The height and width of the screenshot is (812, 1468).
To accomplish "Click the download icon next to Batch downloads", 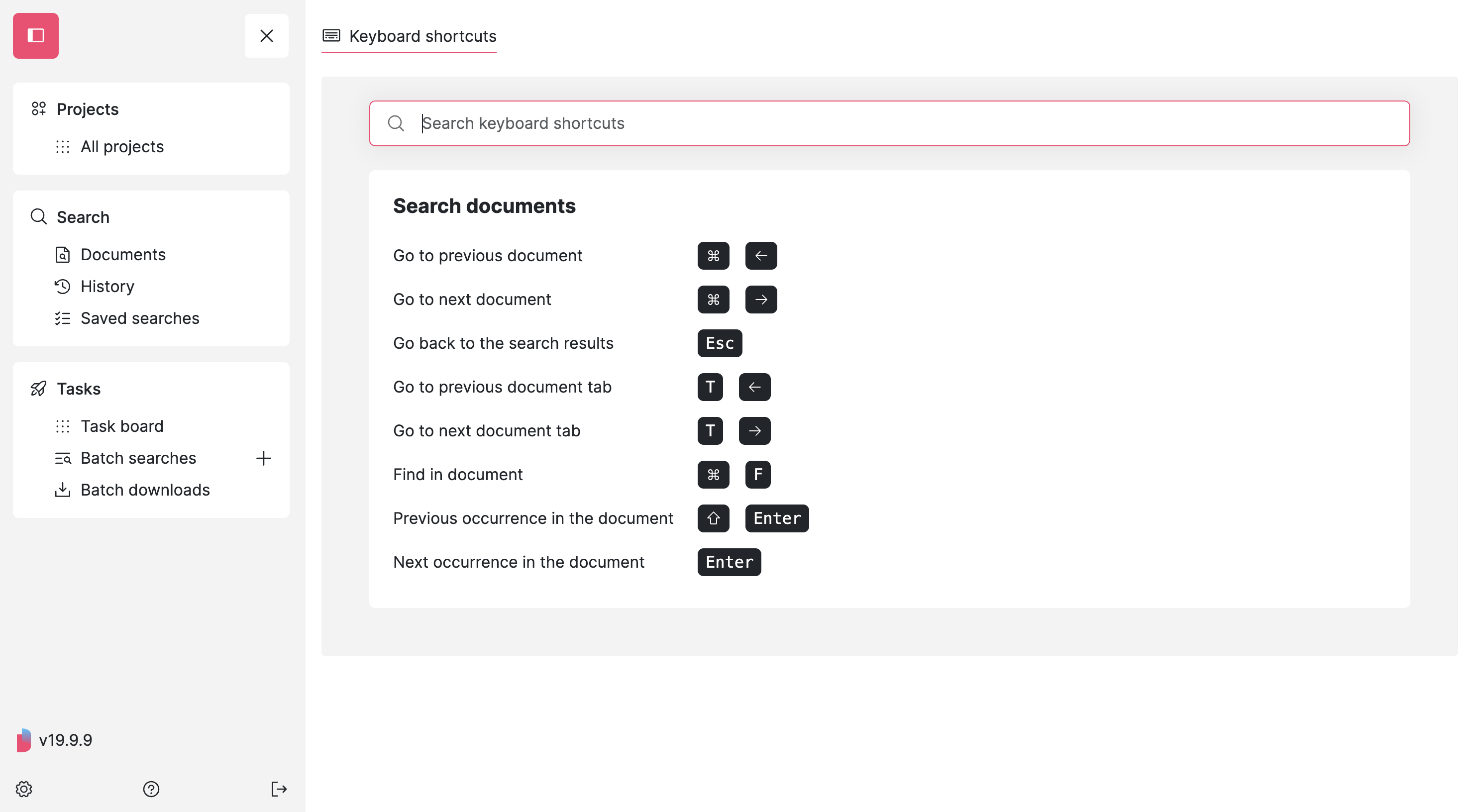I will 63,490.
